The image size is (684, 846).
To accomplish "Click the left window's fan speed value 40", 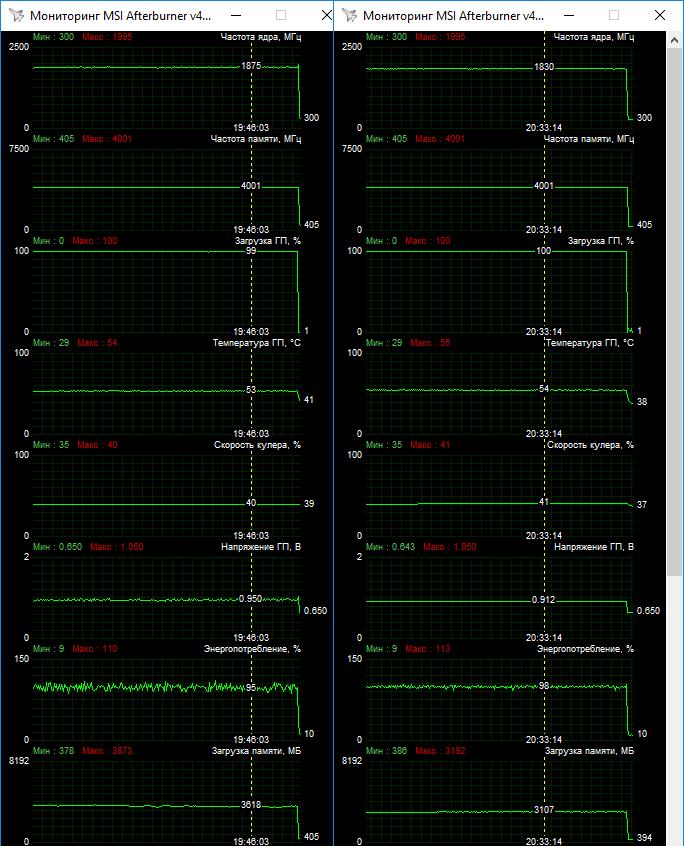I will [251, 503].
